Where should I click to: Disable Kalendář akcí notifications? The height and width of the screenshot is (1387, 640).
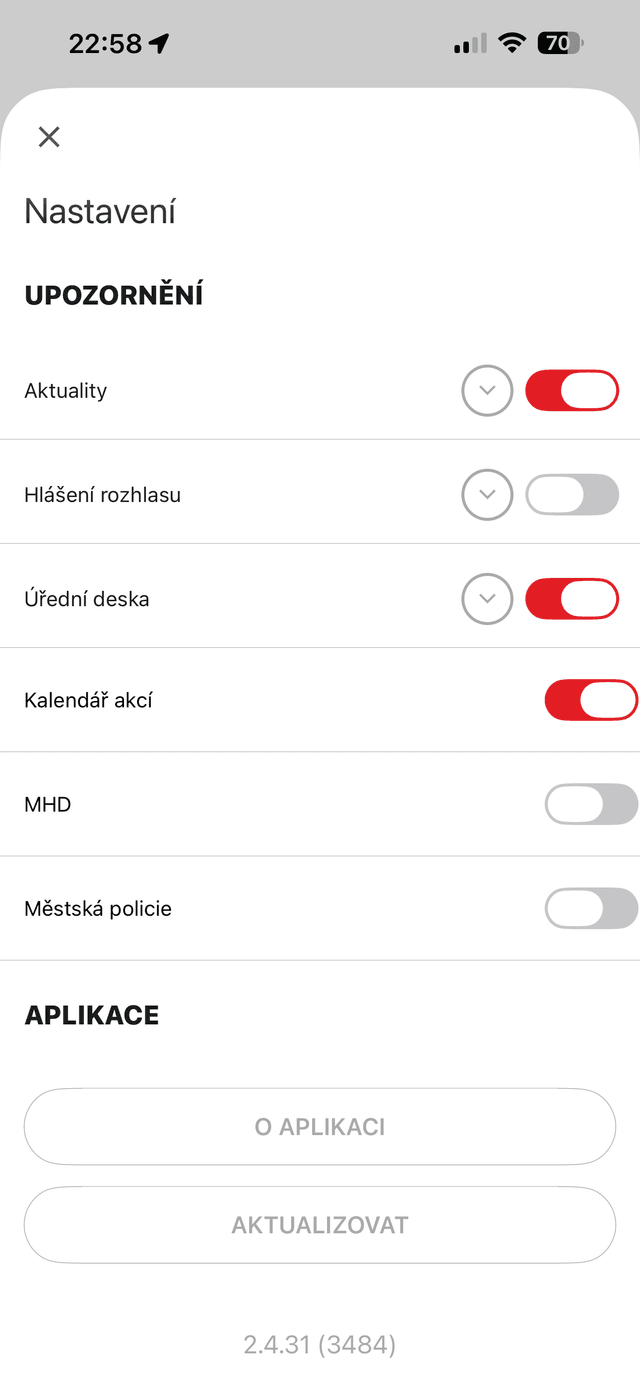click(591, 700)
